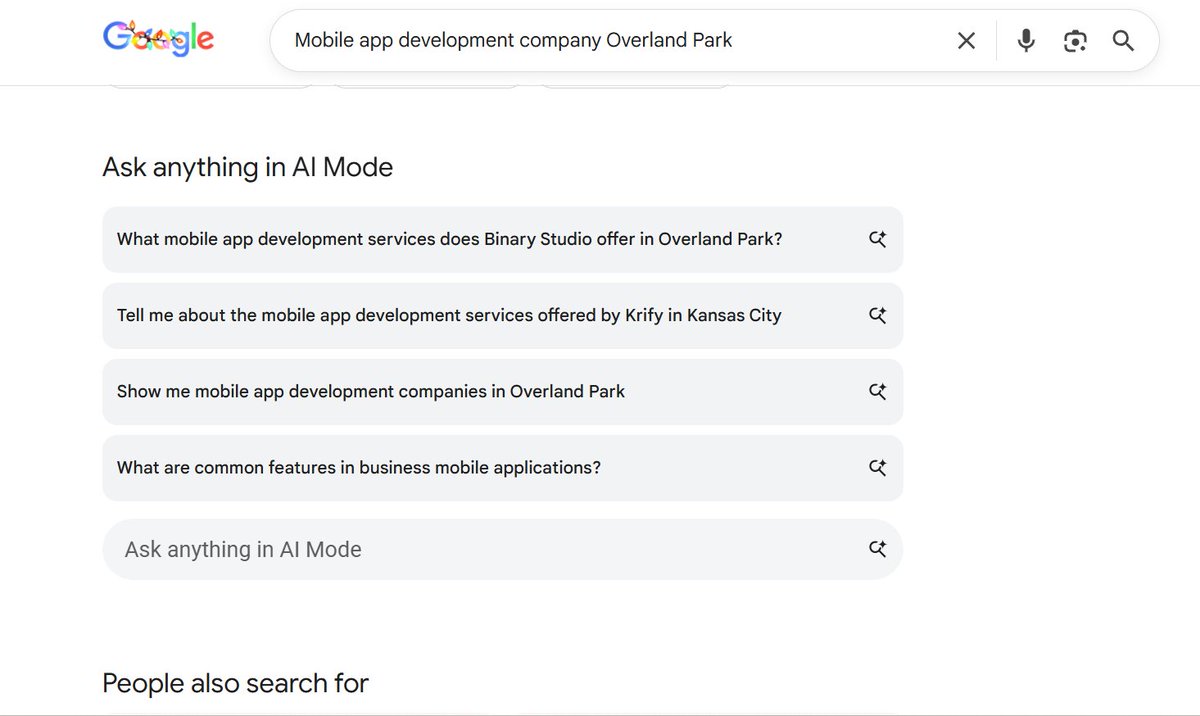Clear the search query with the X icon
This screenshot has width=1200, height=716.
966,41
